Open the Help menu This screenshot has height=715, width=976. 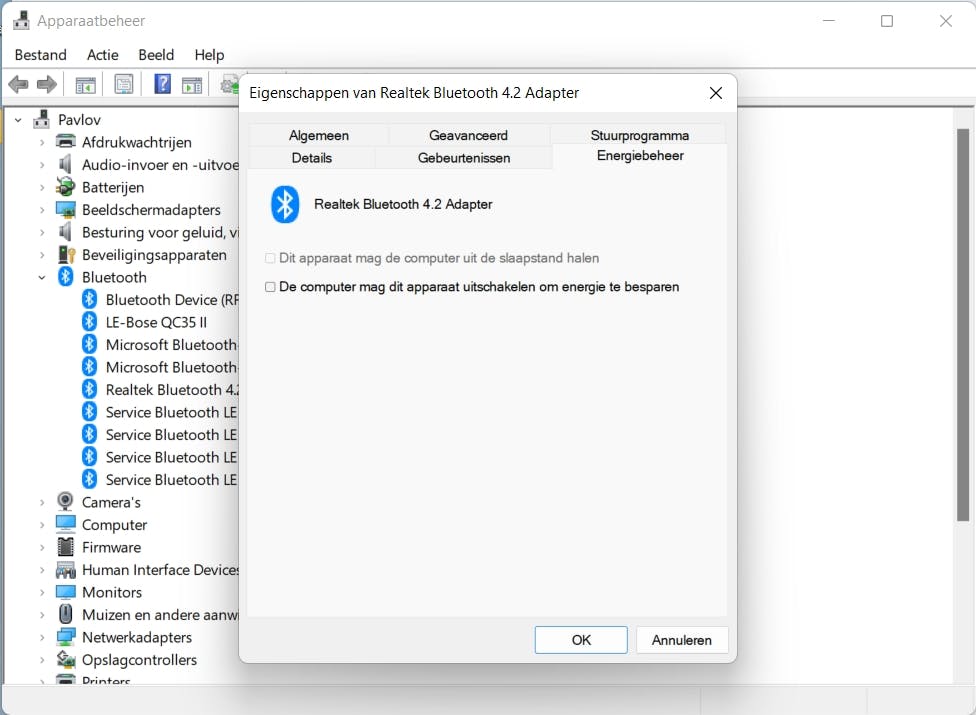coord(209,55)
